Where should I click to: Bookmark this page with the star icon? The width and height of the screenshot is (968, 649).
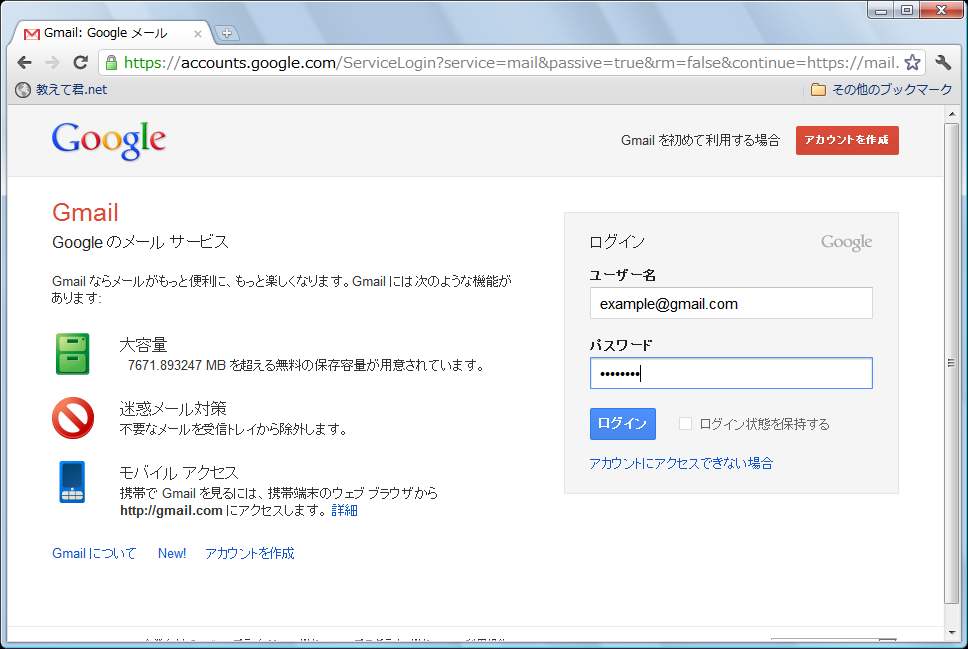912,62
